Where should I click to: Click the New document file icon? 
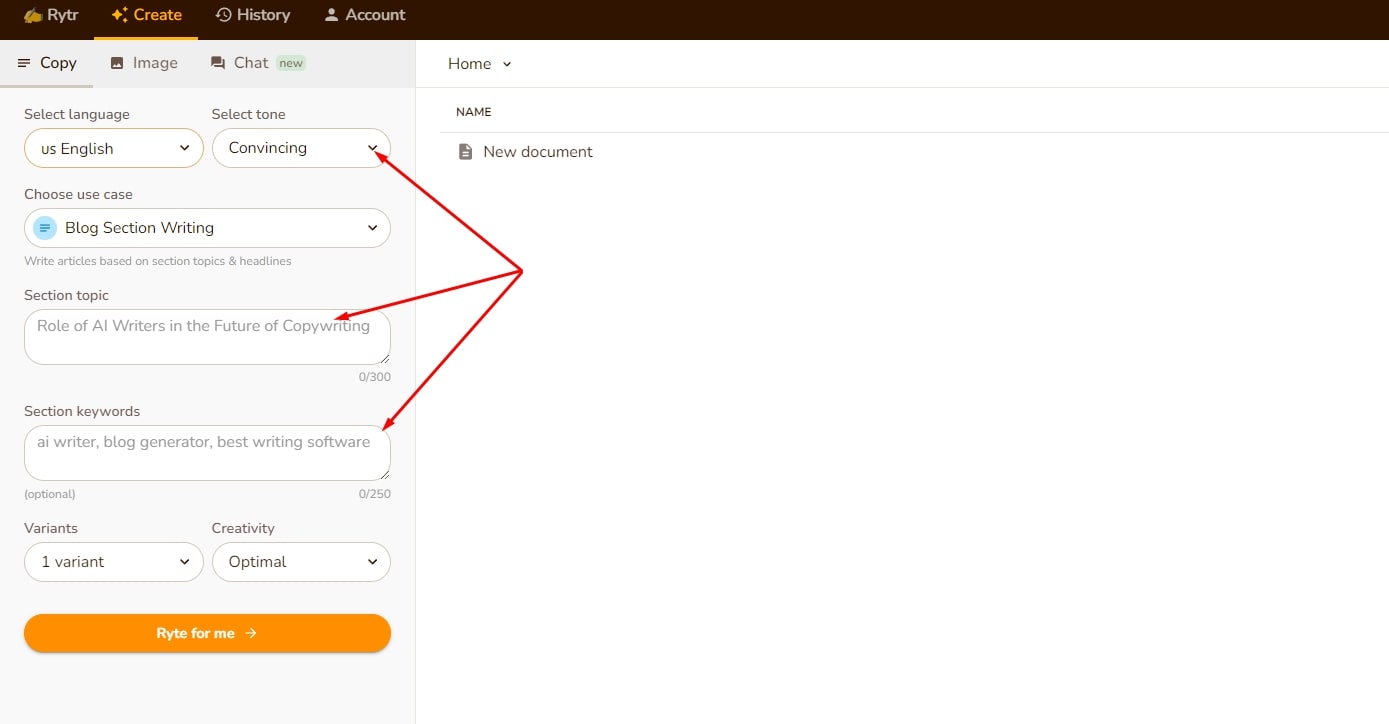(x=465, y=152)
